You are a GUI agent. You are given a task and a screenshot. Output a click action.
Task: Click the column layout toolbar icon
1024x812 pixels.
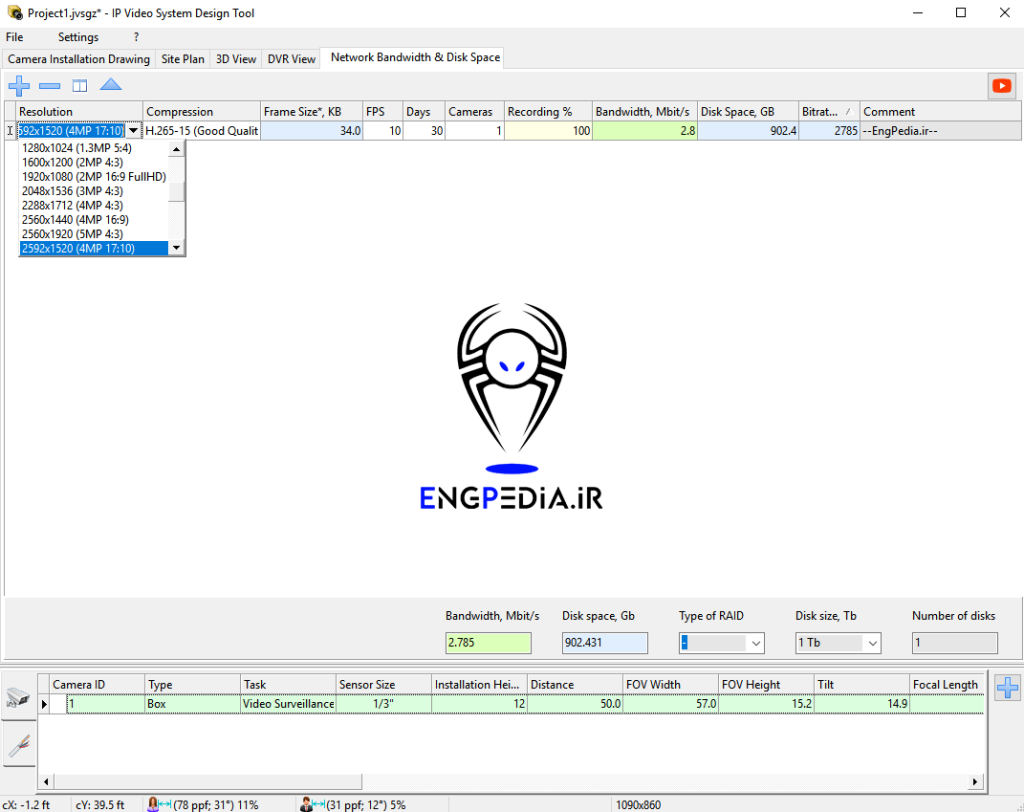click(x=82, y=86)
